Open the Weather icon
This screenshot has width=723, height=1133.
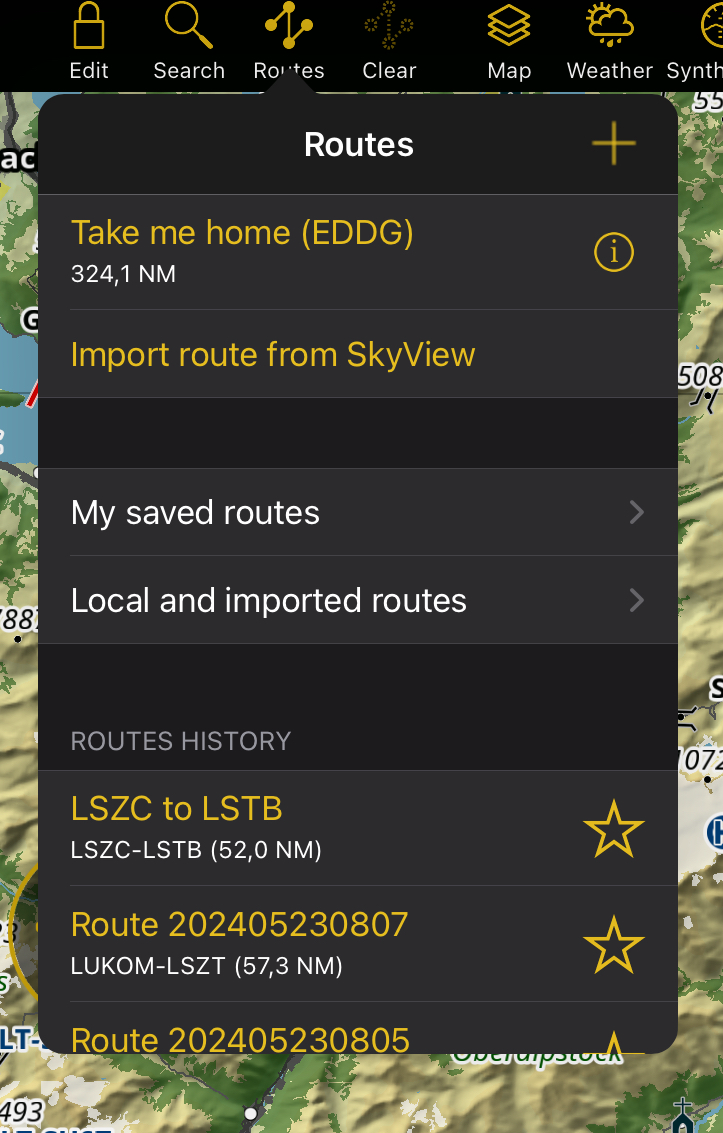click(610, 25)
